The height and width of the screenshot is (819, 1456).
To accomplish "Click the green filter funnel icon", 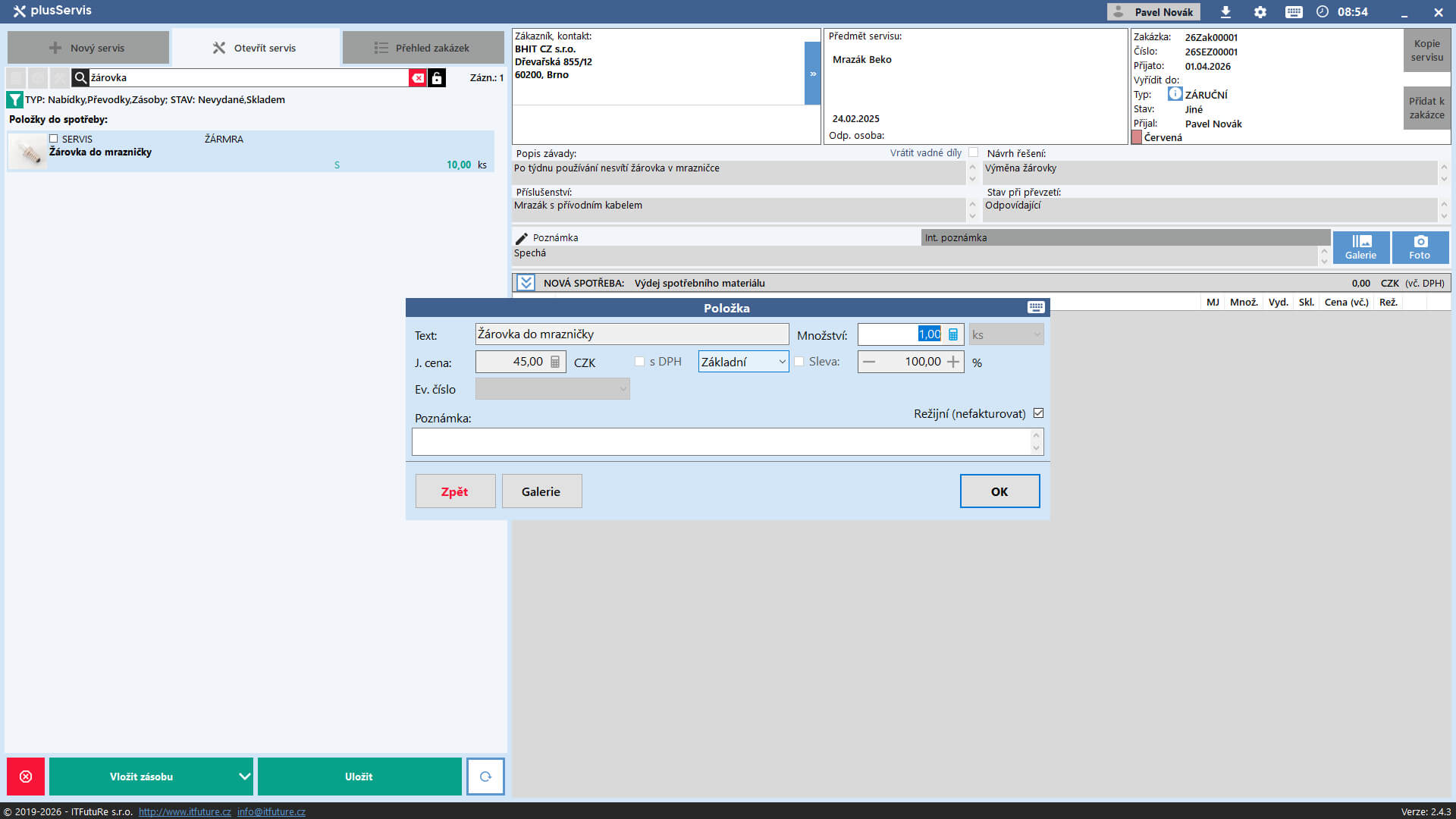I will pos(14,99).
